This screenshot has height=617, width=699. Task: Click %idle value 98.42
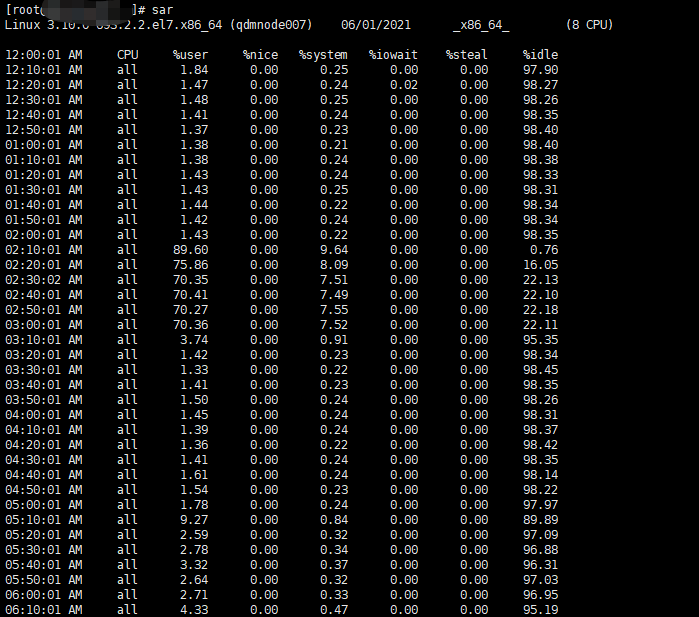click(540, 445)
